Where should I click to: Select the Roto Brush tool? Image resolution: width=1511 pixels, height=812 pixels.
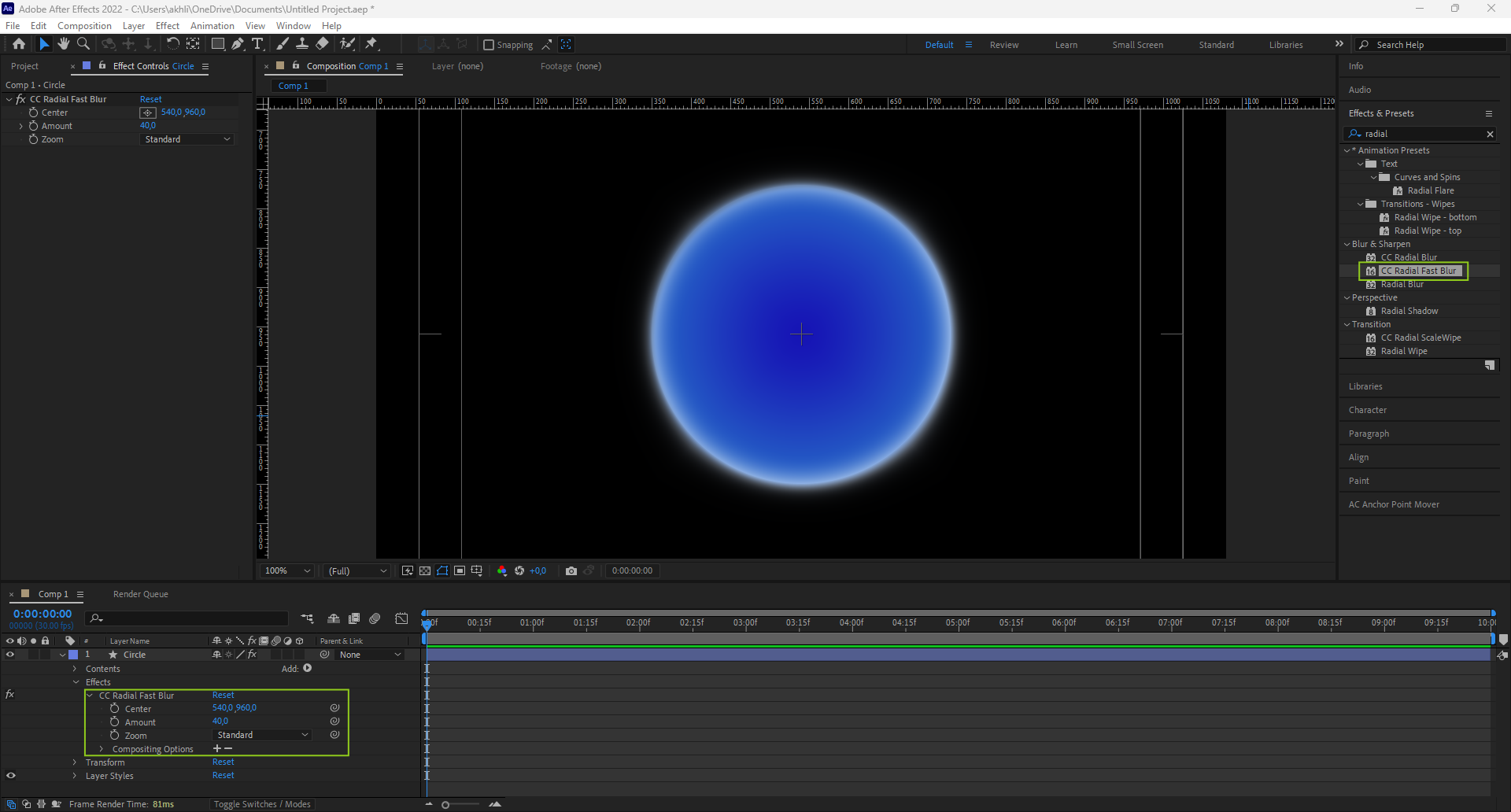click(x=347, y=44)
